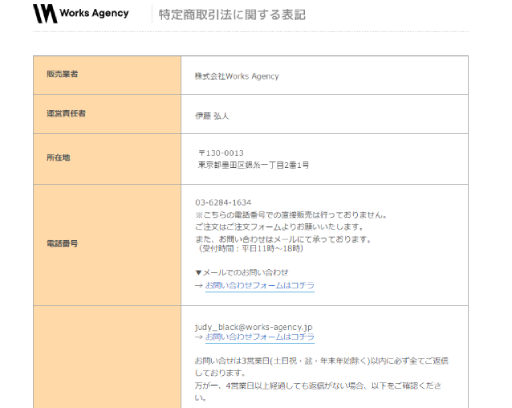Click the Tokyo street address line
Viewport: 512px width, 408px height.
tap(253, 165)
